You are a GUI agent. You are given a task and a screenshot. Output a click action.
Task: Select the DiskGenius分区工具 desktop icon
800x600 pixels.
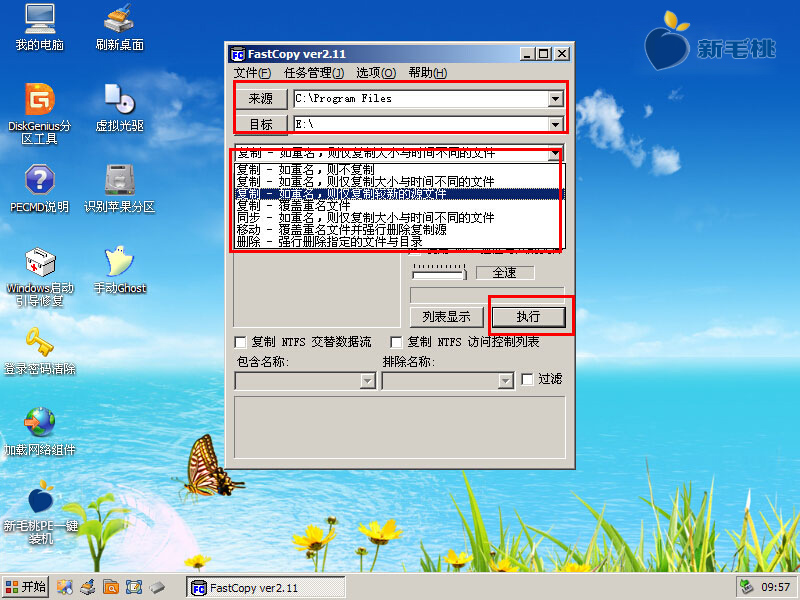[39, 113]
